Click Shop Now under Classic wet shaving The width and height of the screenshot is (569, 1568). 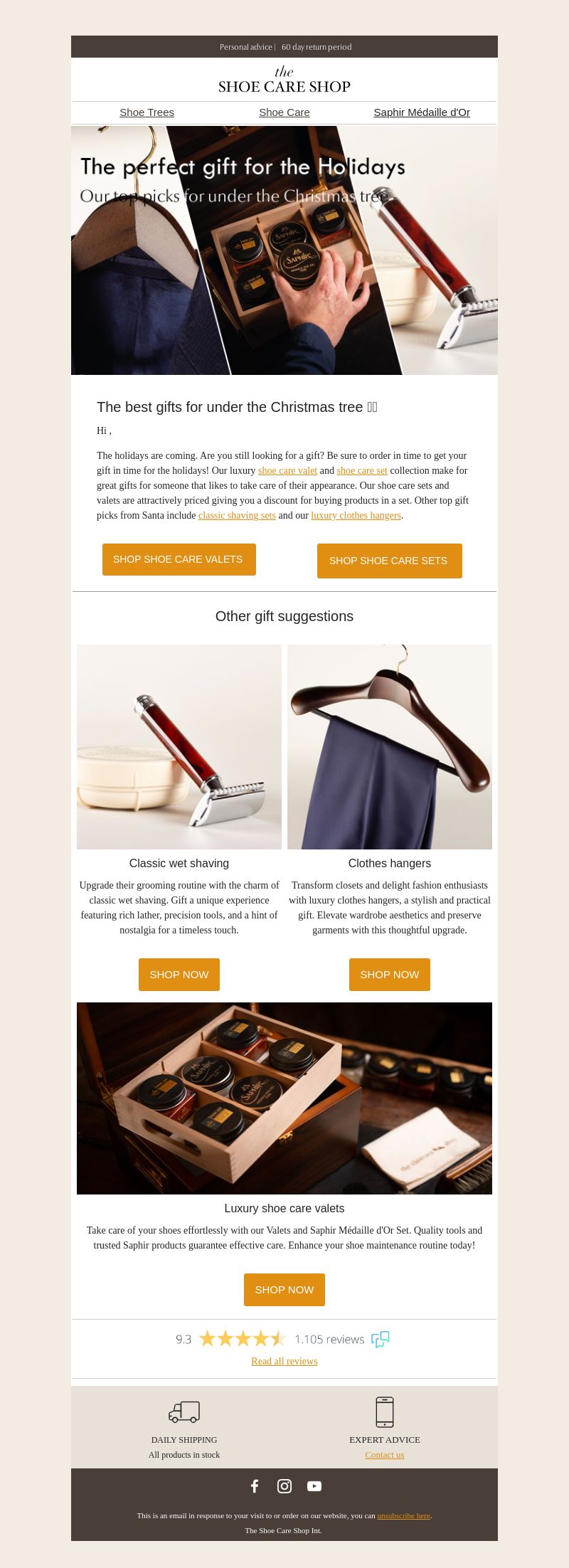(x=179, y=975)
